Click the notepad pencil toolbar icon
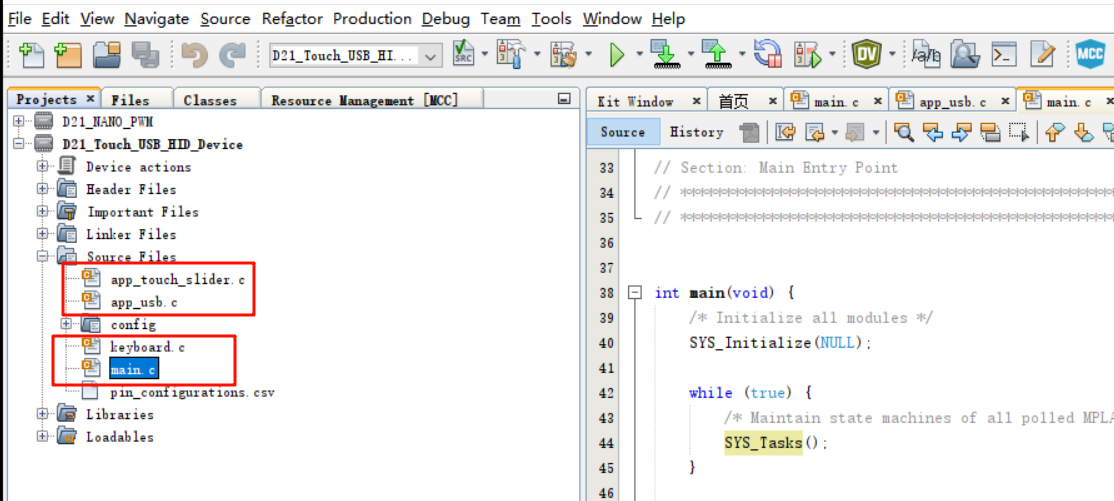The height and width of the screenshot is (501, 1114). point(1043,55)
